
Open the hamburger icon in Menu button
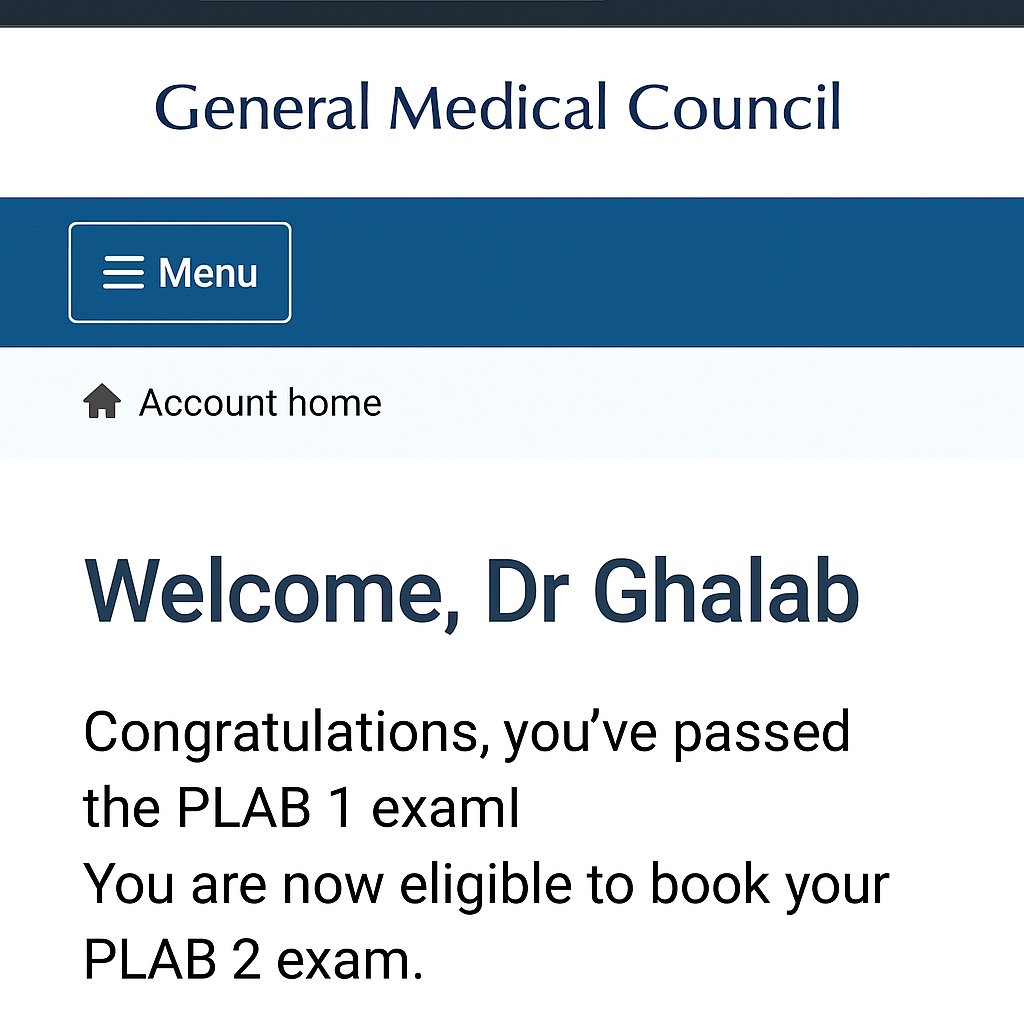tap(123, 272)
